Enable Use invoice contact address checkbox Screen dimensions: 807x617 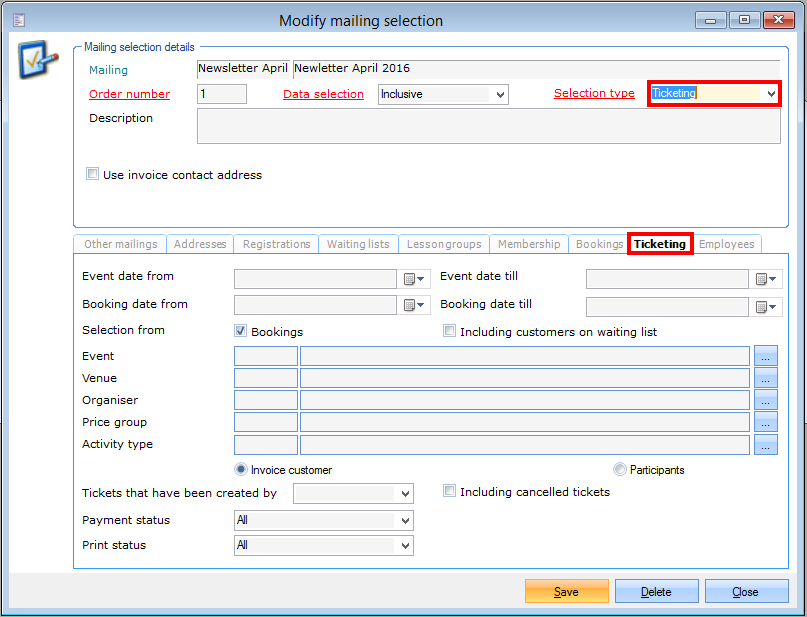[93, 174]
